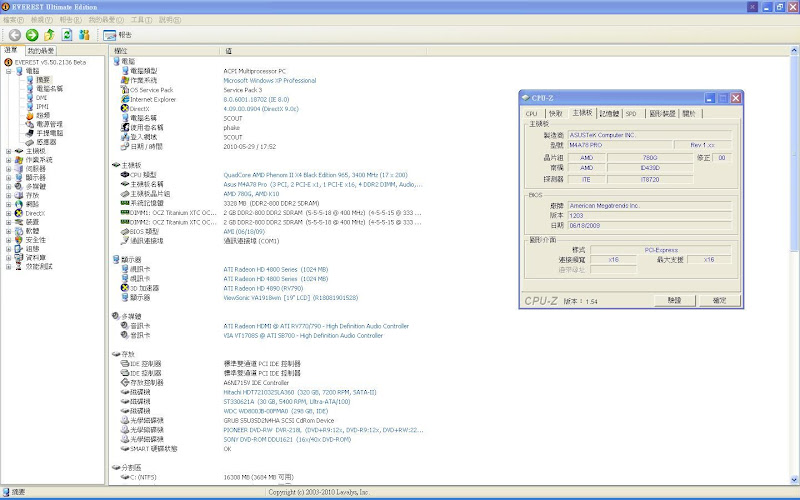Open QuadCore AMD Phenom II X4 link

tap(315, 175)
